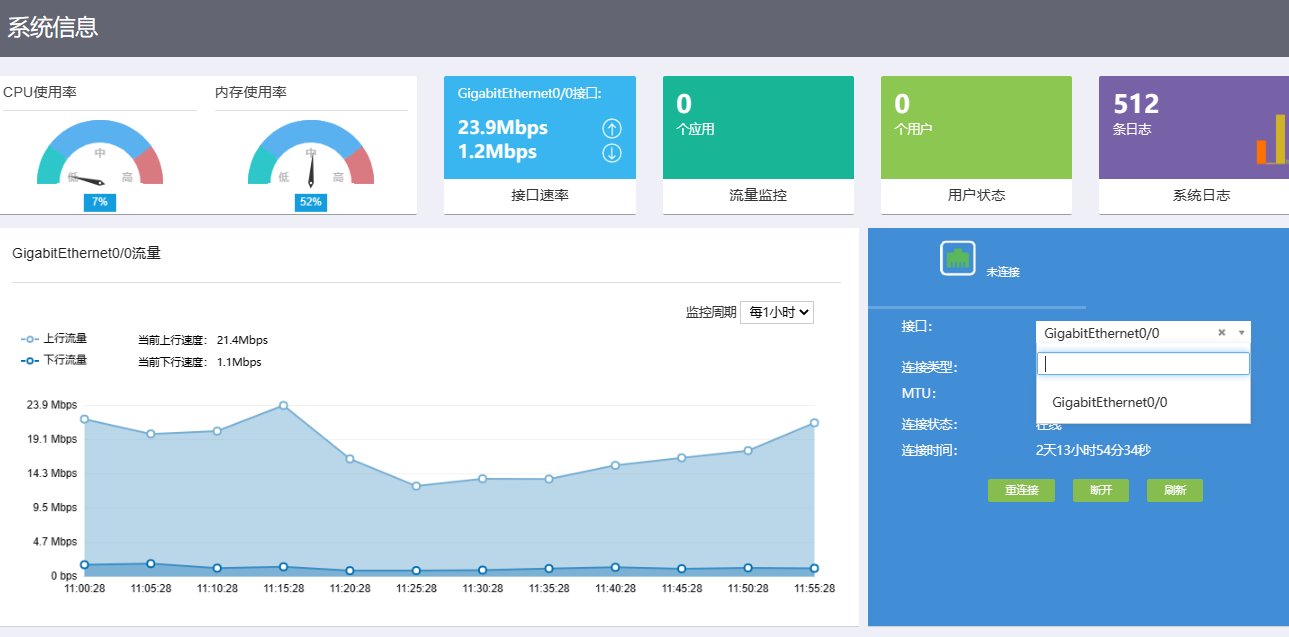The height and width of the screenshot is (637, 1289).
Task: Focus the interface search input field
Action: pos(1143,364)
